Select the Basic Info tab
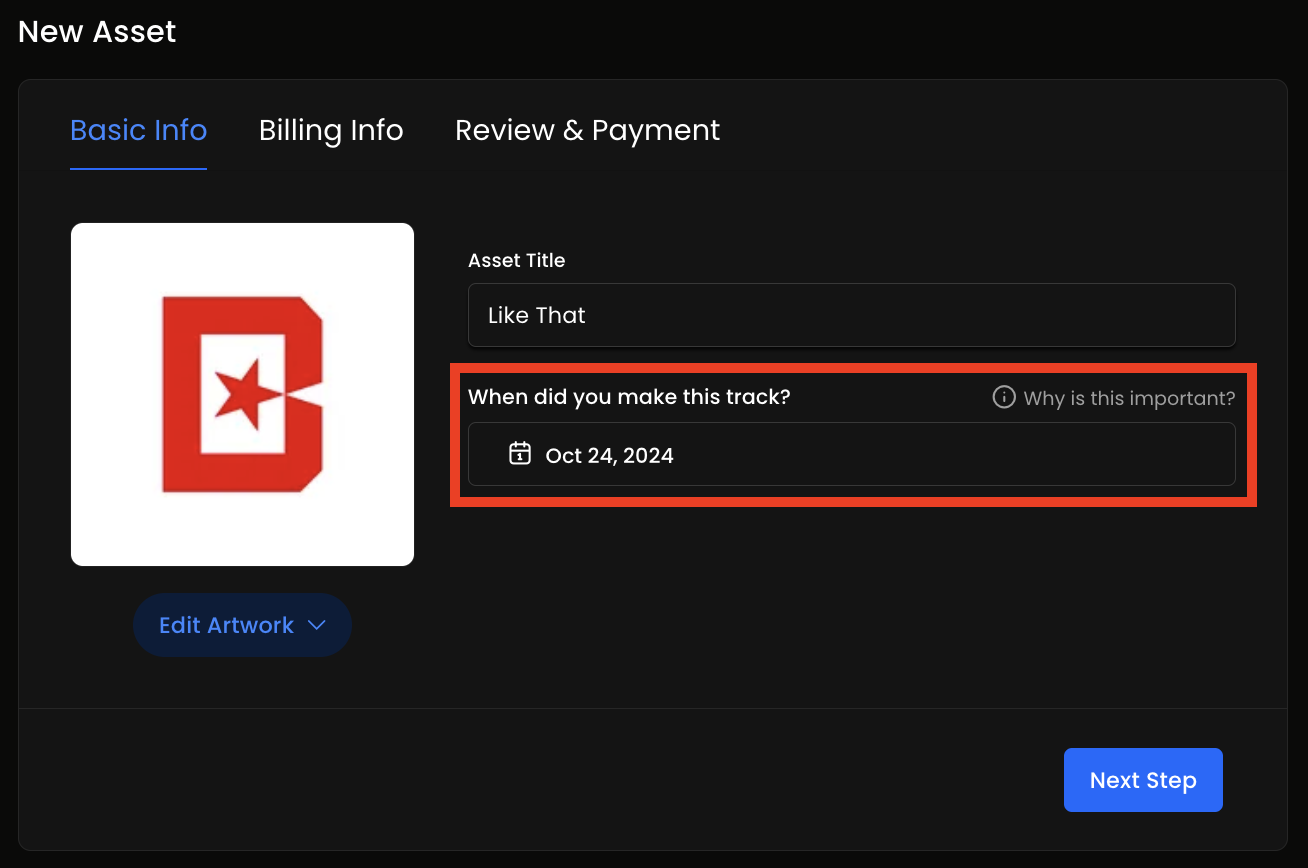 point(138,130)
